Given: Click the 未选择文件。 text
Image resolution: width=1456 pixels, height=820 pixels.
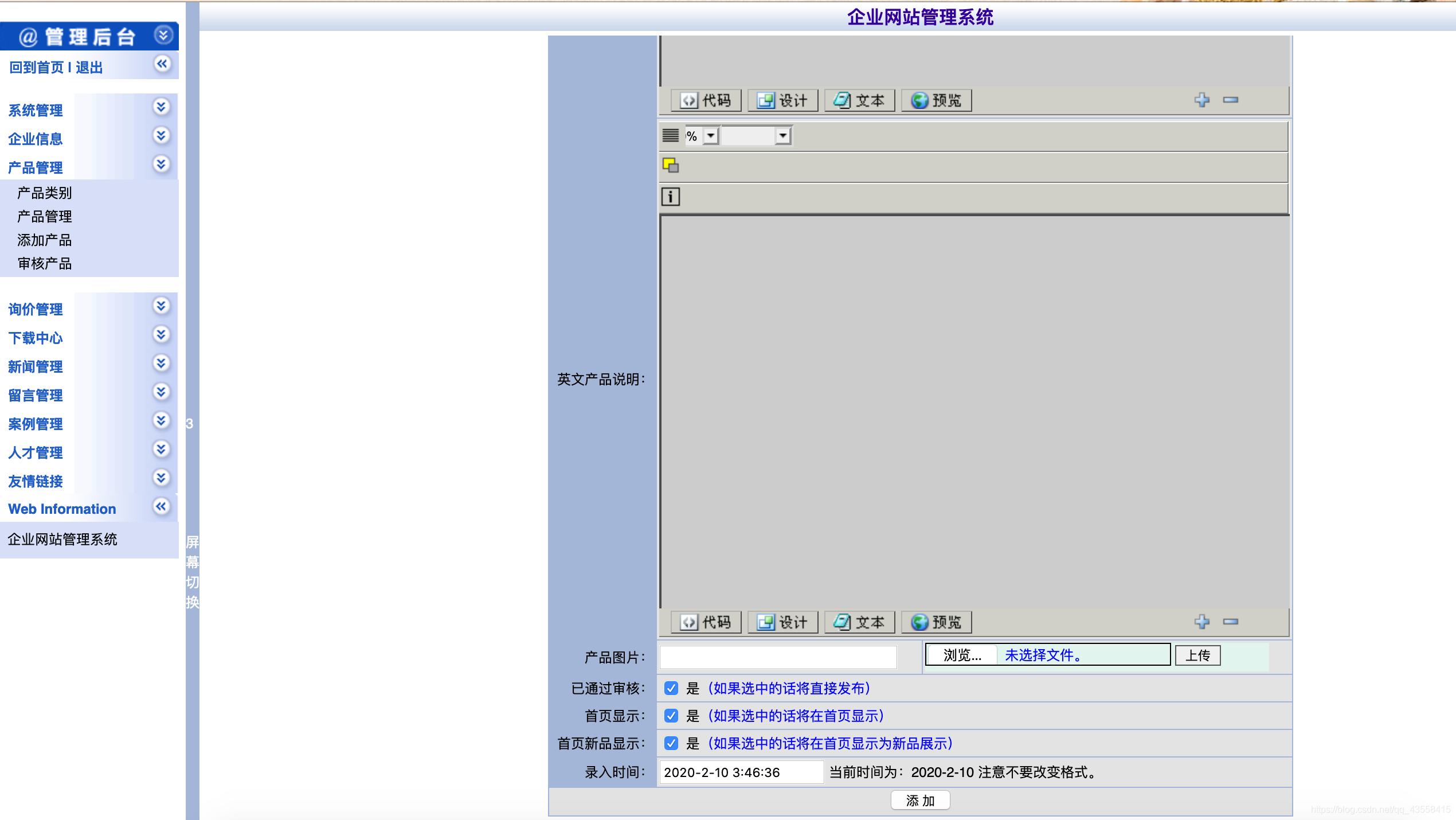Looking at the screenshot, I should click(x=1043, y=655).
